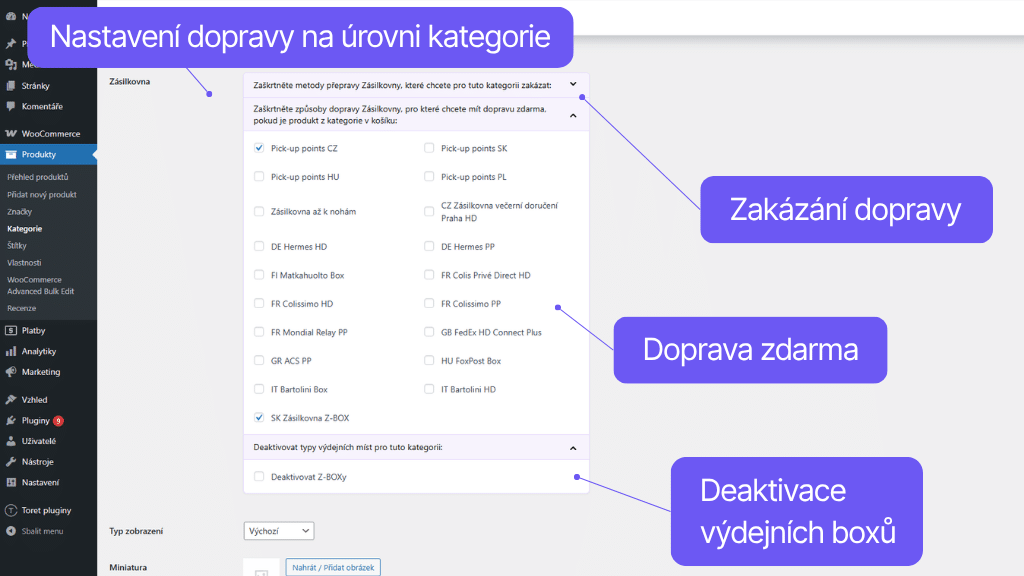Expand the Zásilkovna disallowed shipping methods section

tap(575, 84)
